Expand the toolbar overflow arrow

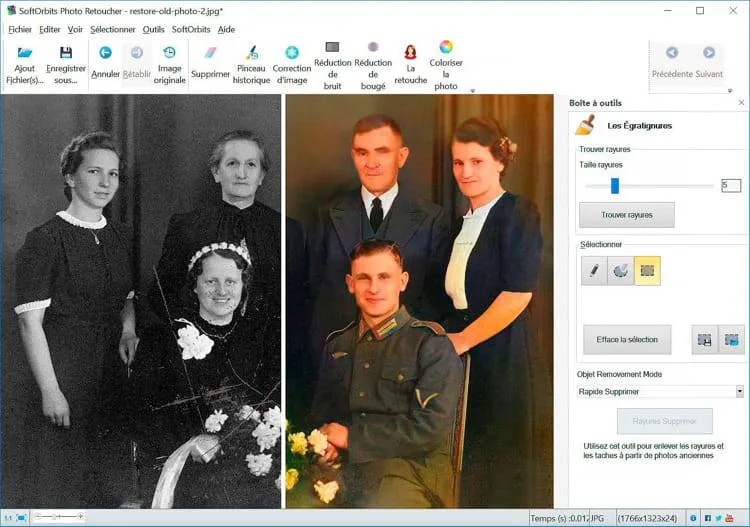click(x=472, y=90)
